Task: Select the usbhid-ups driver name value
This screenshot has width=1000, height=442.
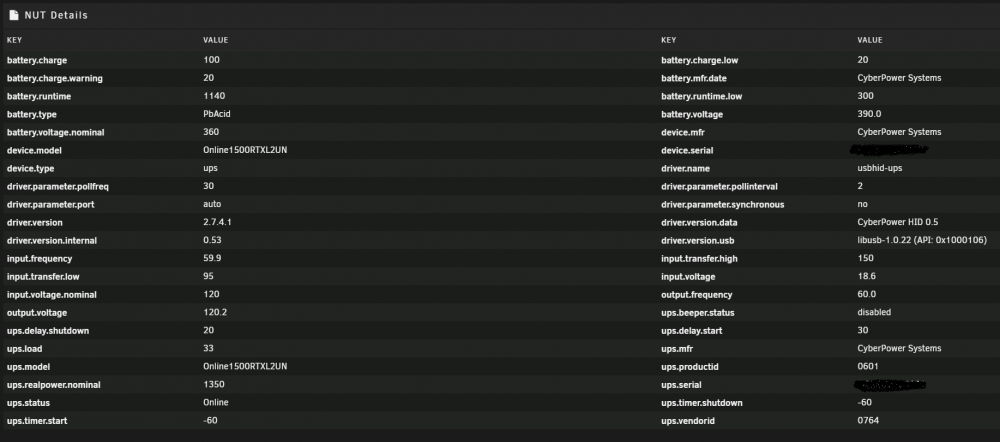Action: tap(880, 168)
